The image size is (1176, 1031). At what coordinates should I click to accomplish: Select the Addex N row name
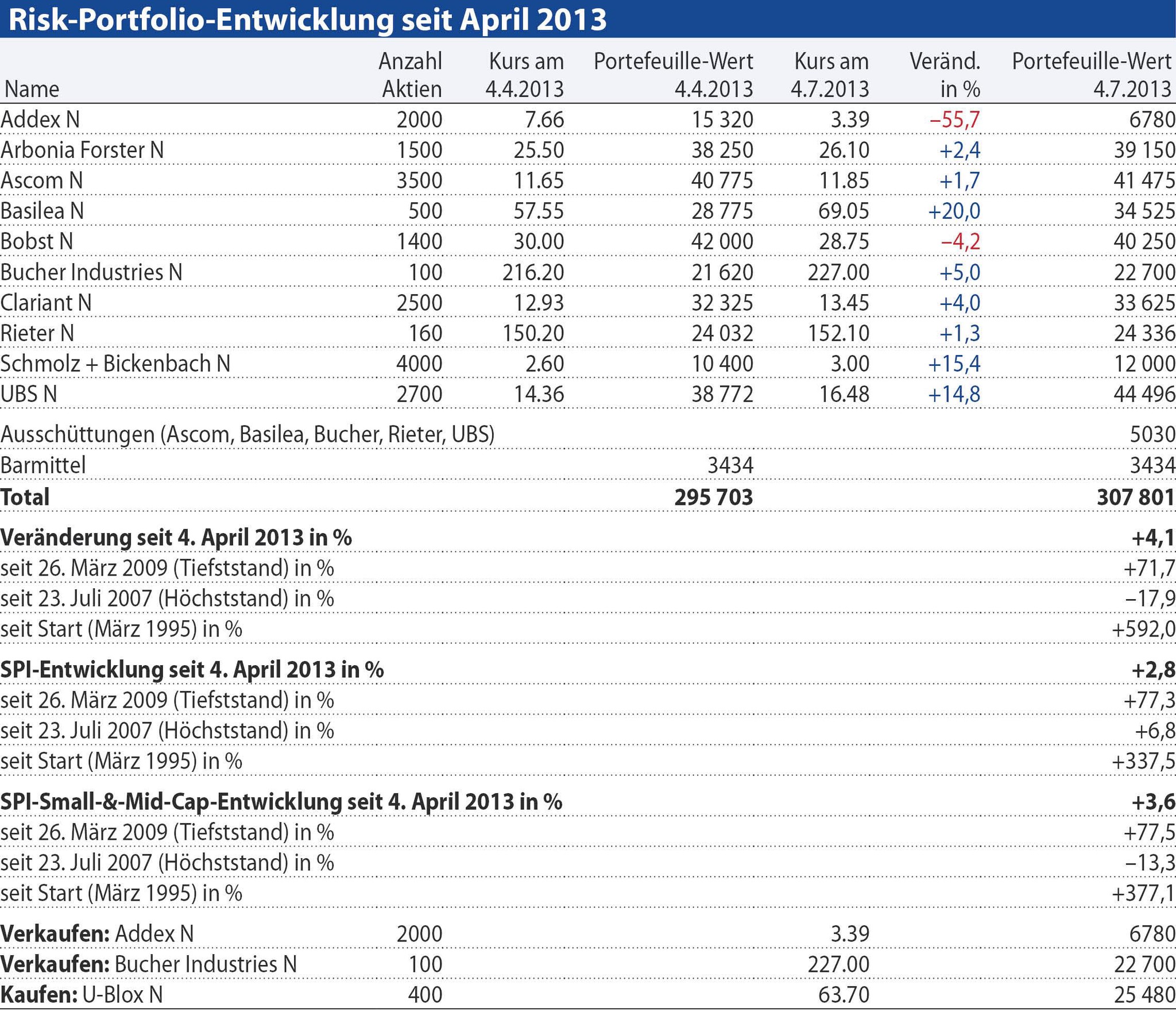click(40, 119)
